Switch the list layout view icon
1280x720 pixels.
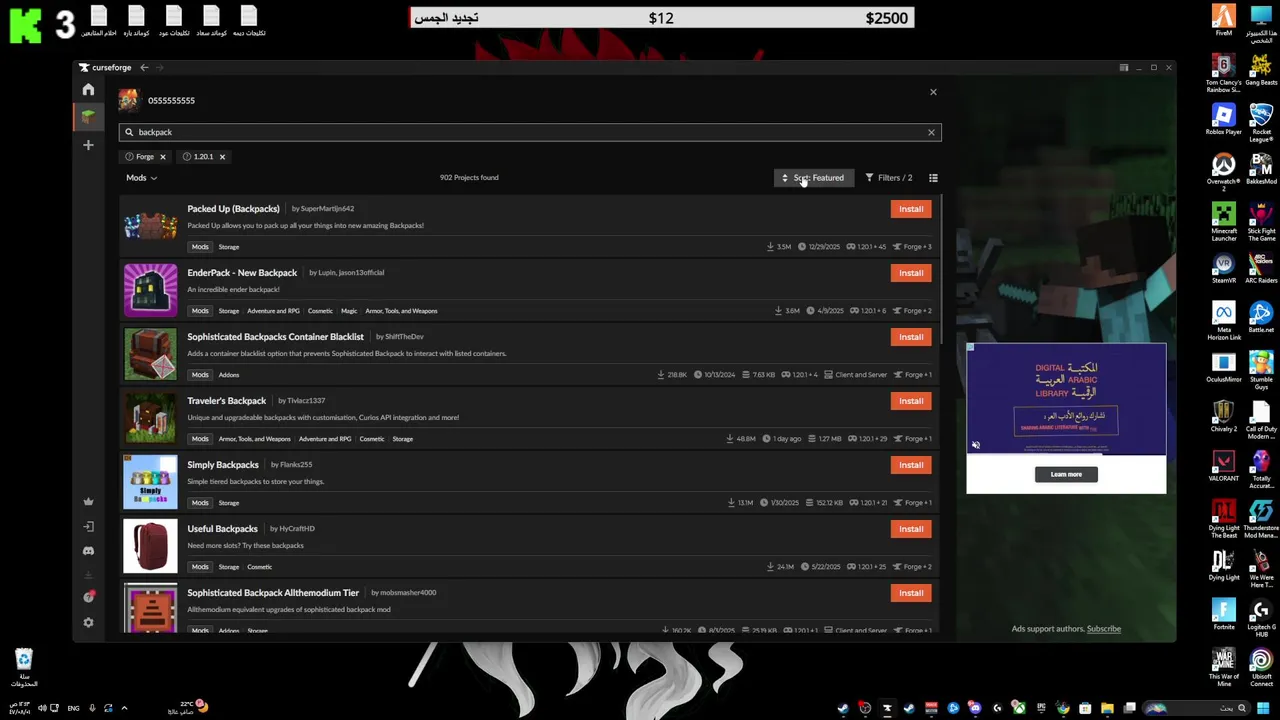click(933, 178)
